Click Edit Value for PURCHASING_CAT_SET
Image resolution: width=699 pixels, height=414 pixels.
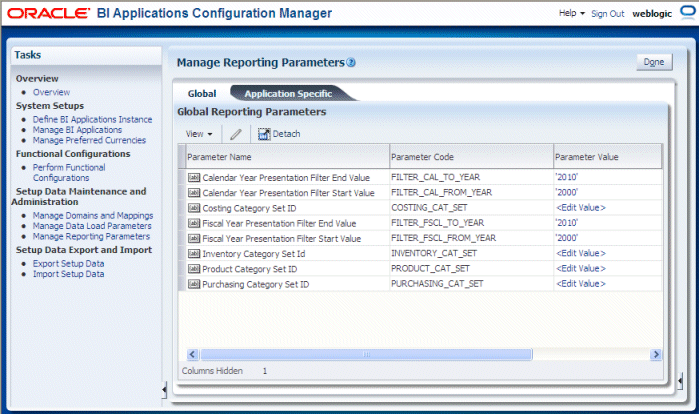581,283
